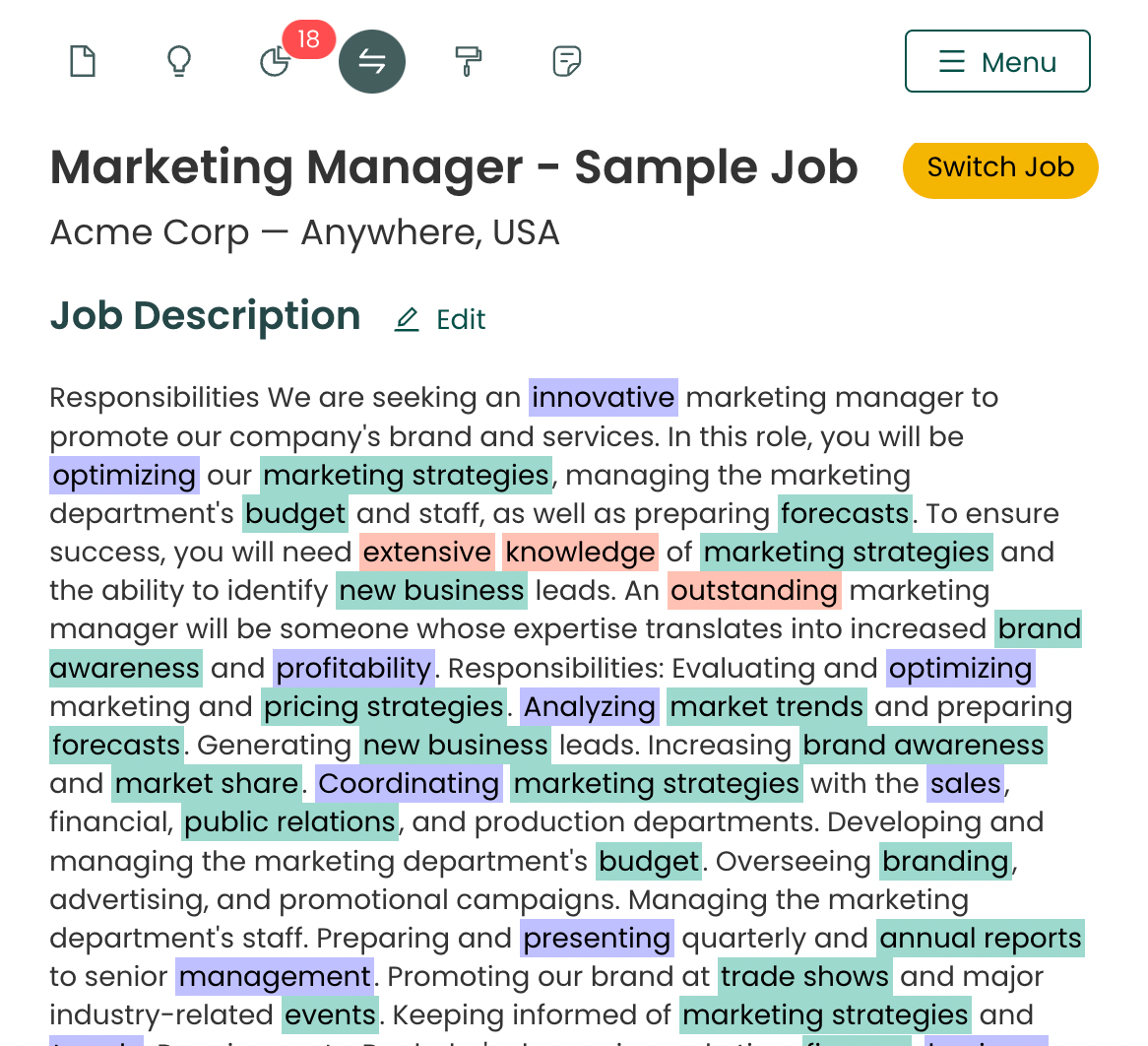The image size is (1148, 1046).
Task: Select the highlighted 'budget' keyword
Action: 294,513
